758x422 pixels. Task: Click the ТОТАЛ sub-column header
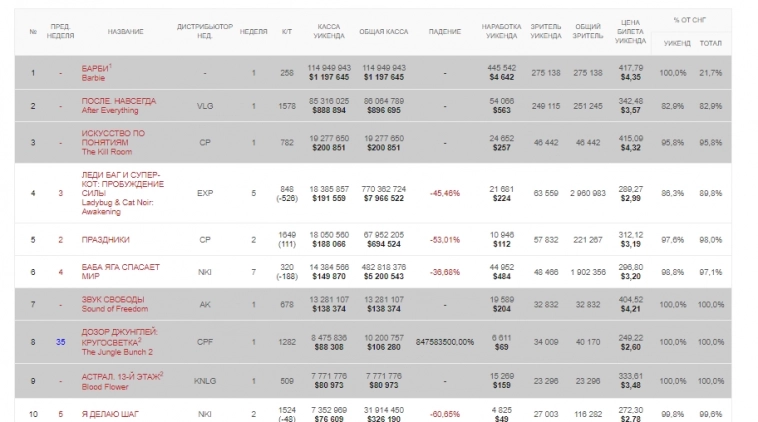pyautogui.click(x=711, y=44)
